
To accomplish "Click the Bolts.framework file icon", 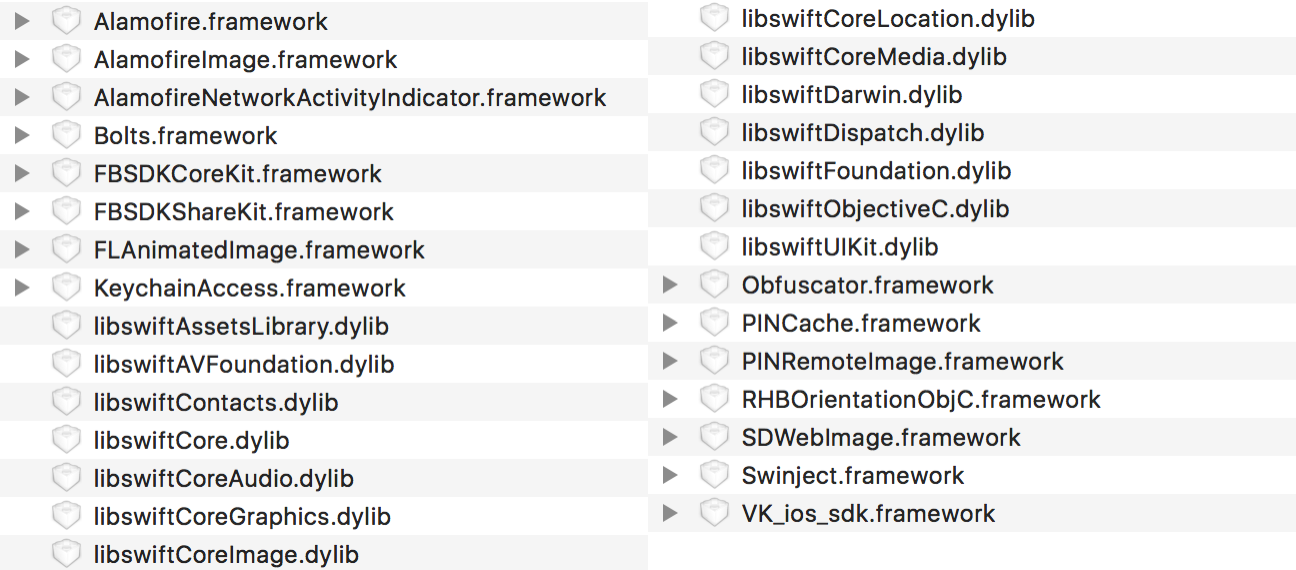I will 66,135.
